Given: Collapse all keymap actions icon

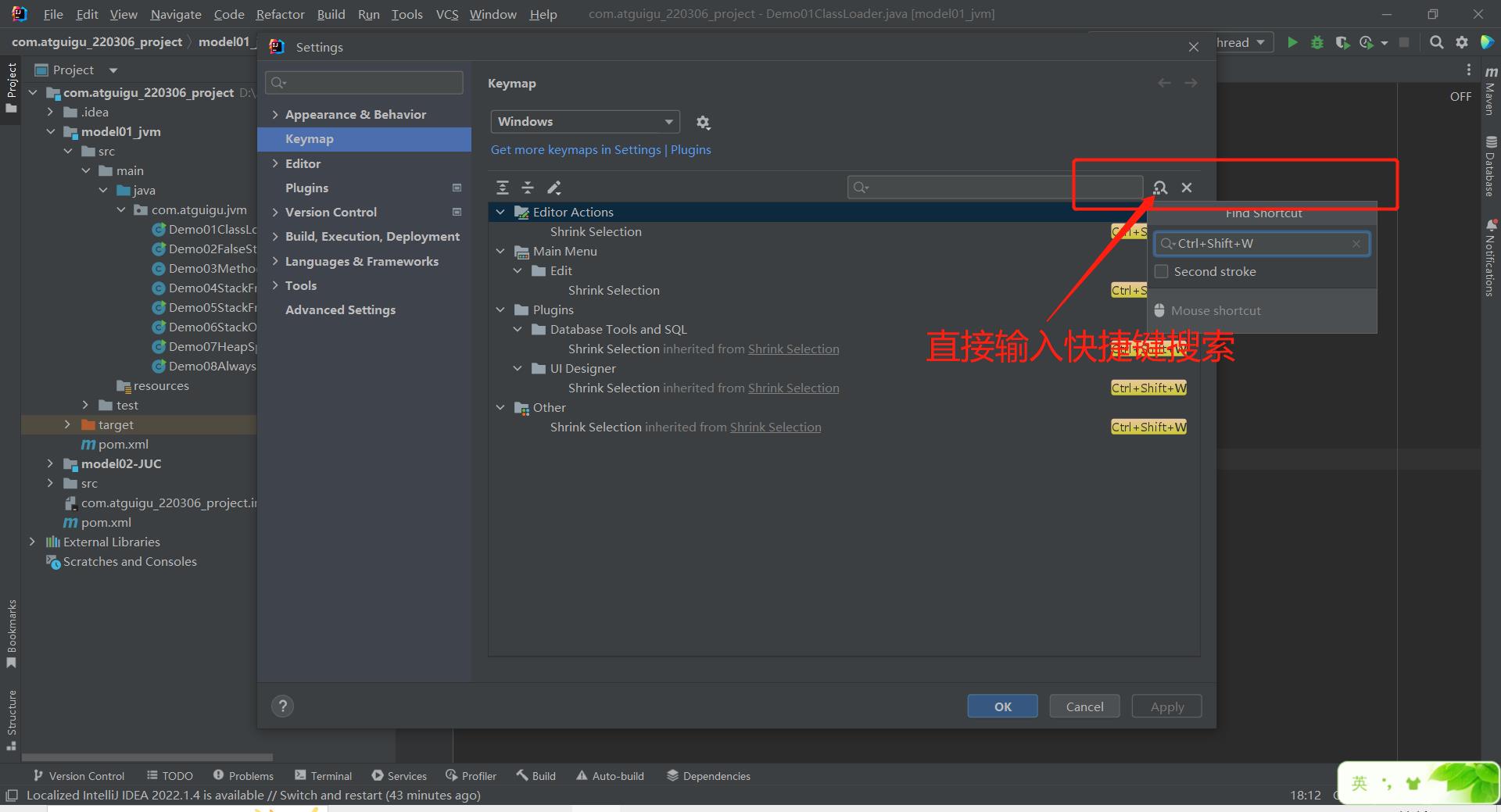Looking at the screenshot, I should [528, 188].
